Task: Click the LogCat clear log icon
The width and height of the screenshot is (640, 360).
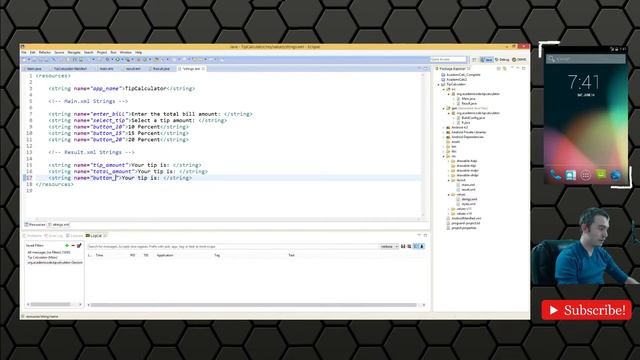Action: coord(409,247)
